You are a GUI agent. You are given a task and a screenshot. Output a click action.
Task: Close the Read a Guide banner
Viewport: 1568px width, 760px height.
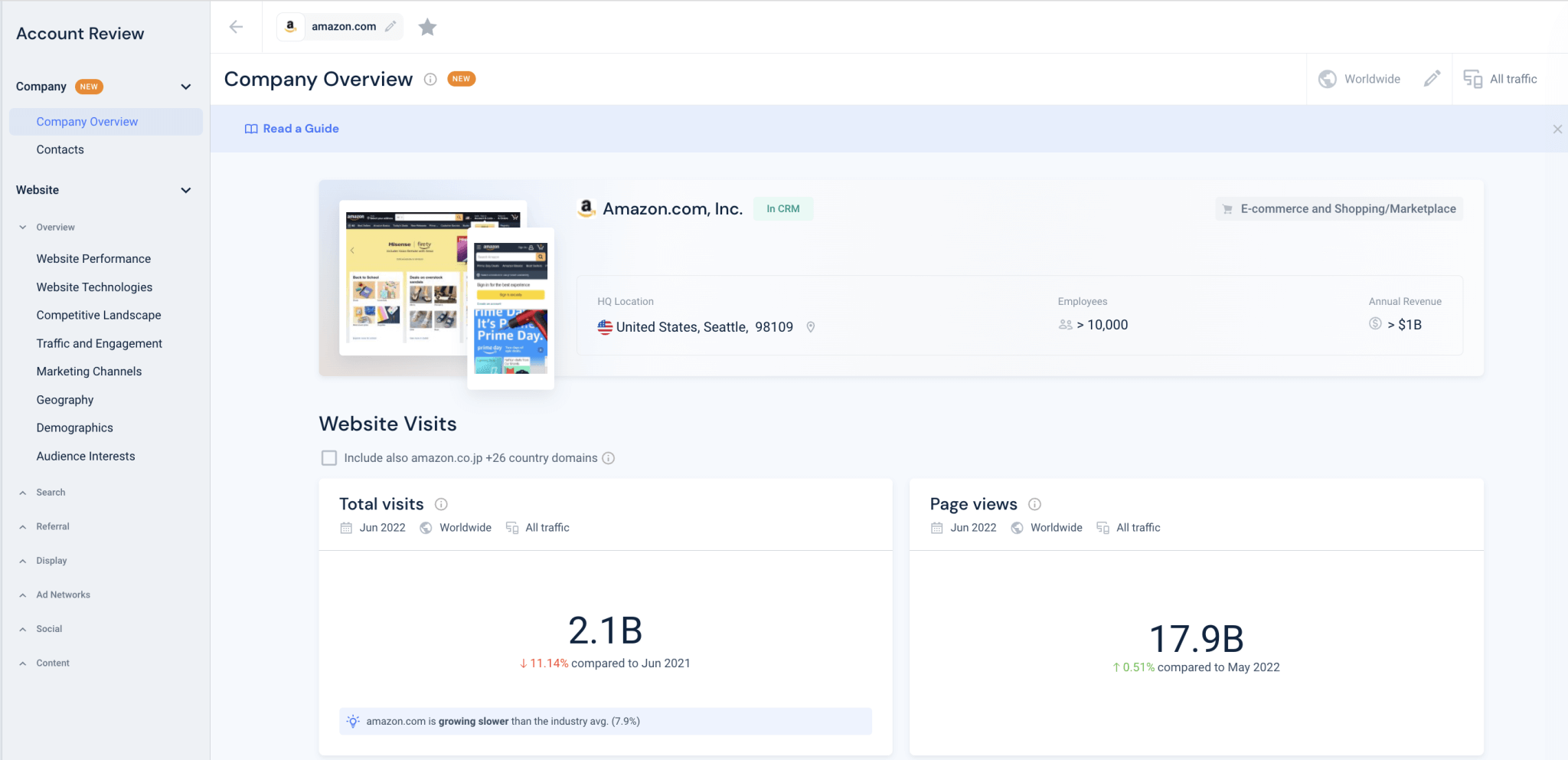1557,129
